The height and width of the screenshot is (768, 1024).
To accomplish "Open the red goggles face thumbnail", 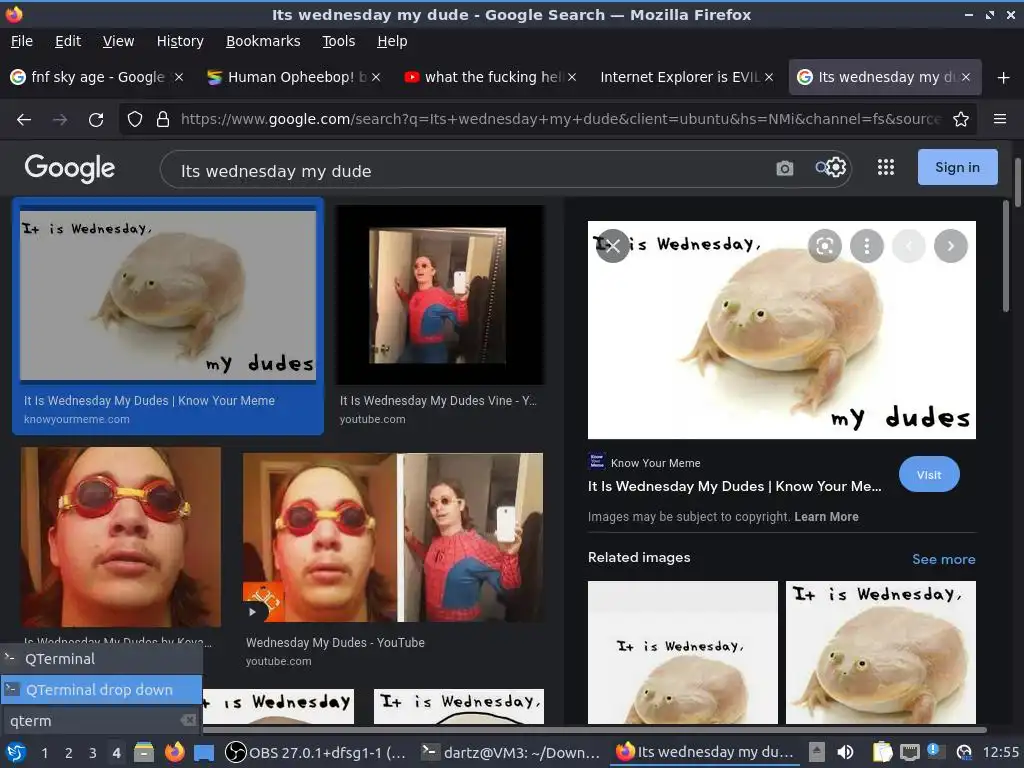I will click(121, 537).
